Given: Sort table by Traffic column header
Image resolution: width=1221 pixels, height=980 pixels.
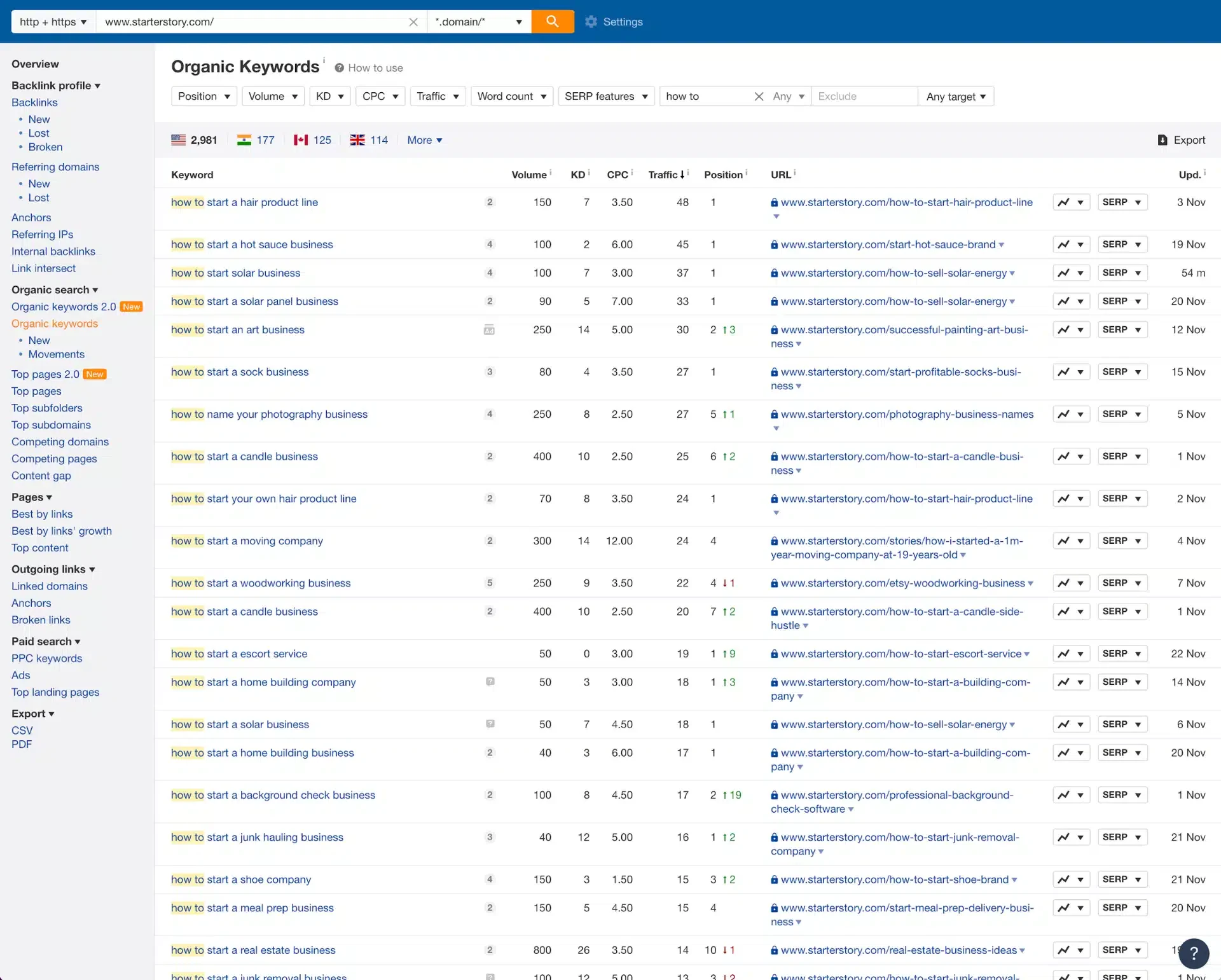Looking at the screenshot, I should tap(665, 175).
